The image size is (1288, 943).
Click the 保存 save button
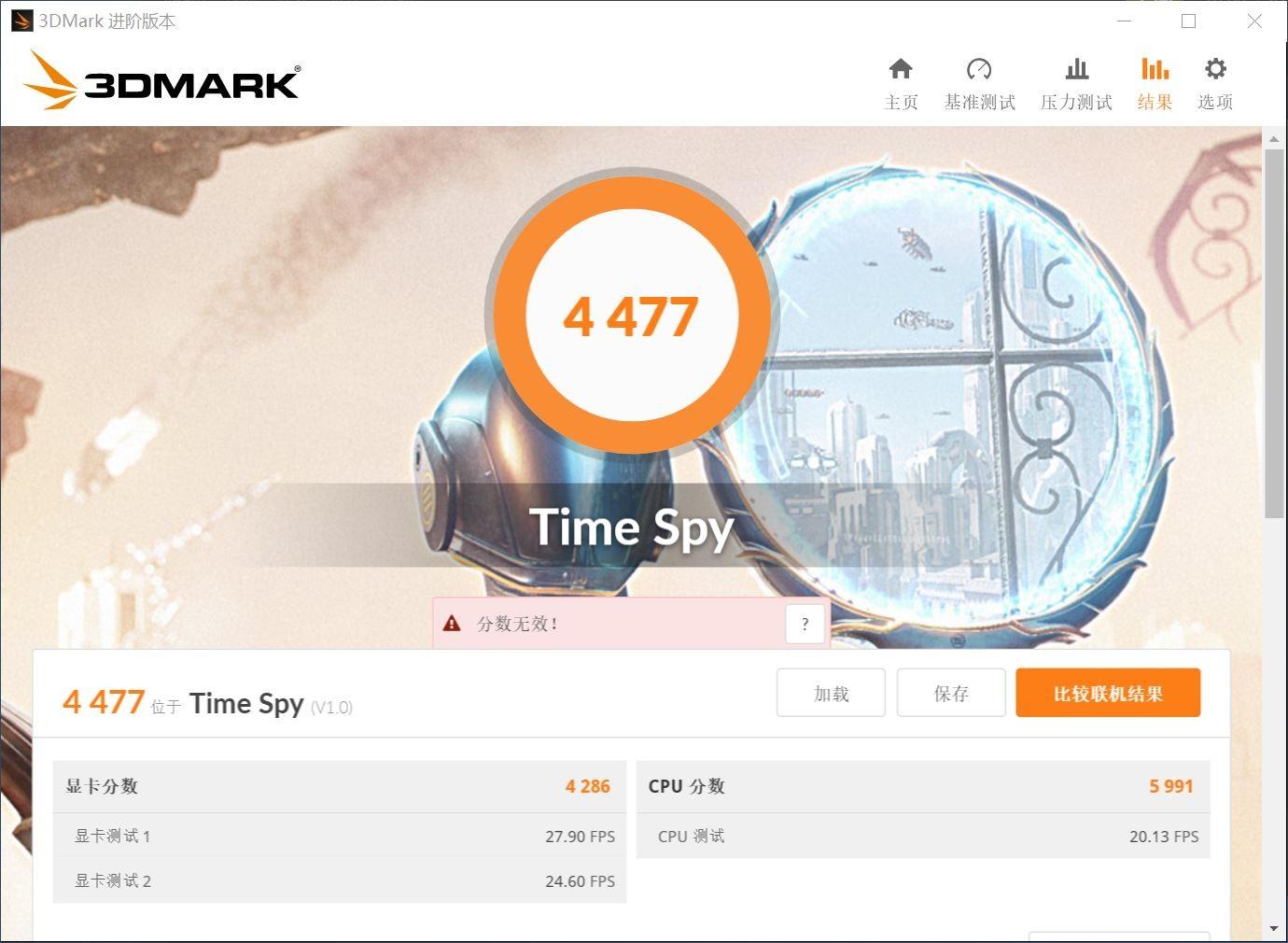[x=951, y=693]
